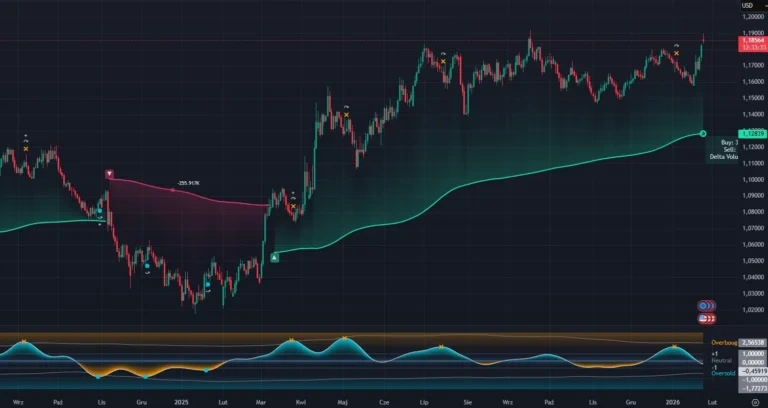The height and width of the screenshot is (408, 768).
Task: Click the Cze label on time axis
Action: (384, 403)
